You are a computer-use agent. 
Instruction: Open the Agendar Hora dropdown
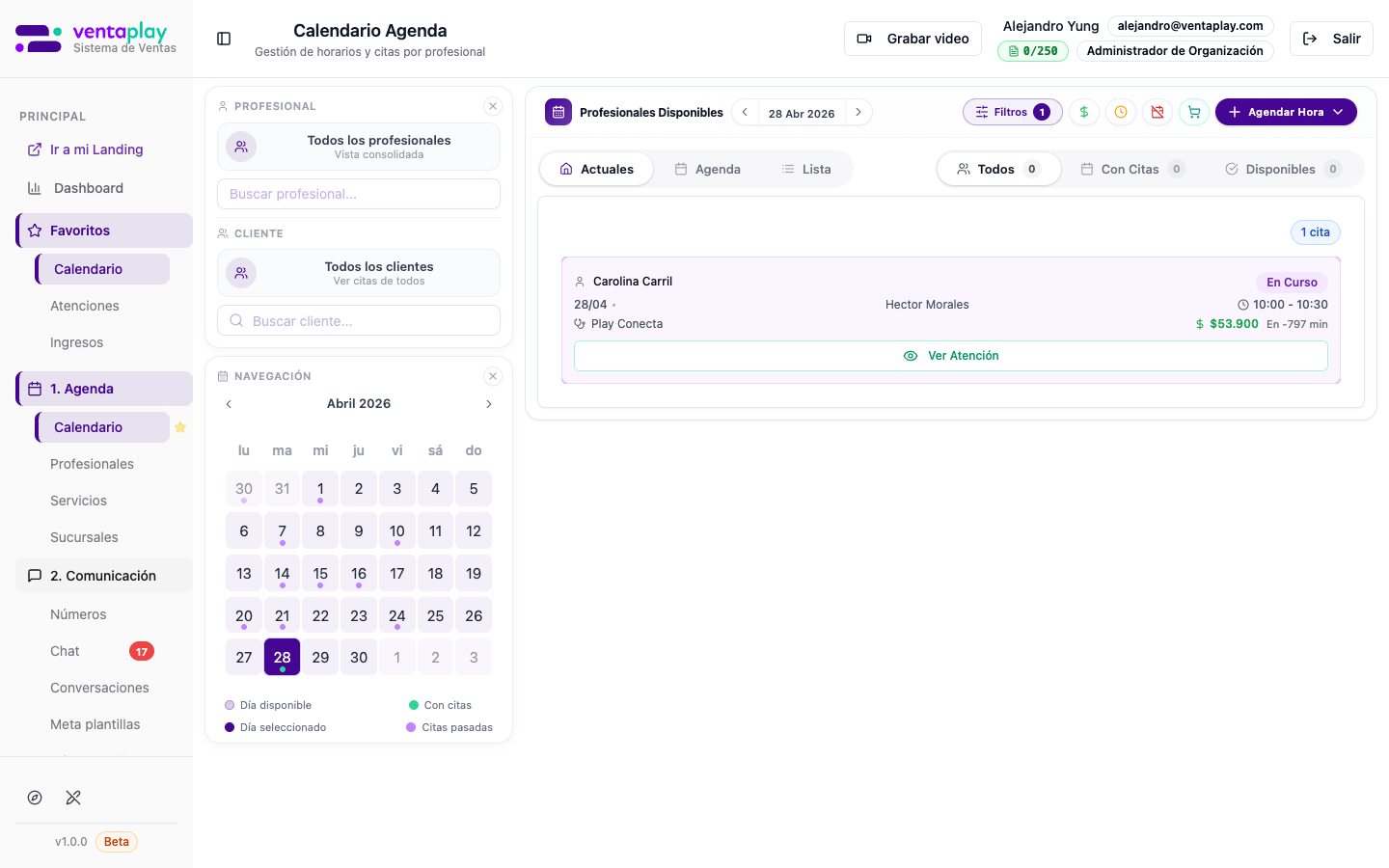(1286, 112)
